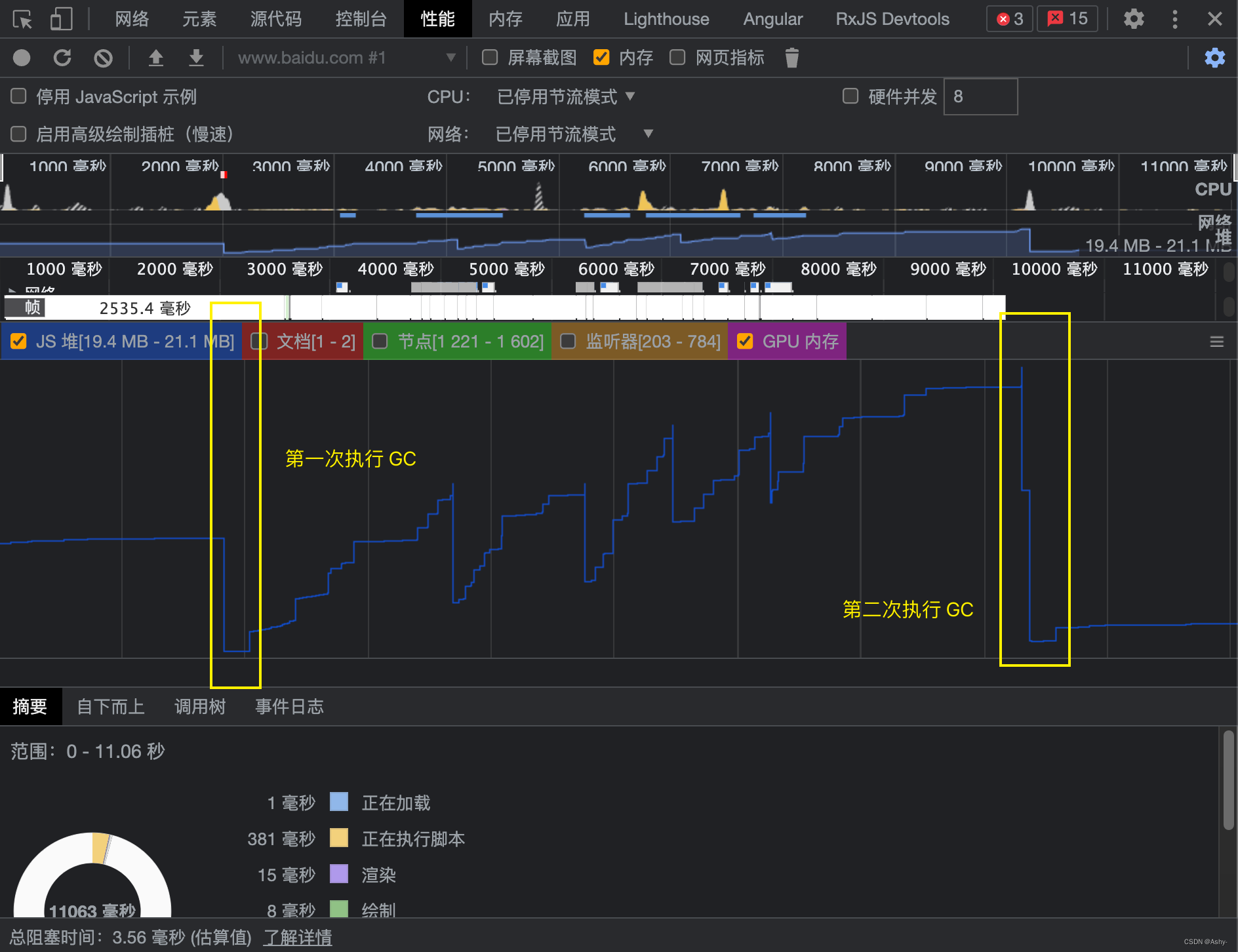Open the DevTools three-dot menu
The width and height of the screenshot is (1238, 952).
tap(1174, 19)
